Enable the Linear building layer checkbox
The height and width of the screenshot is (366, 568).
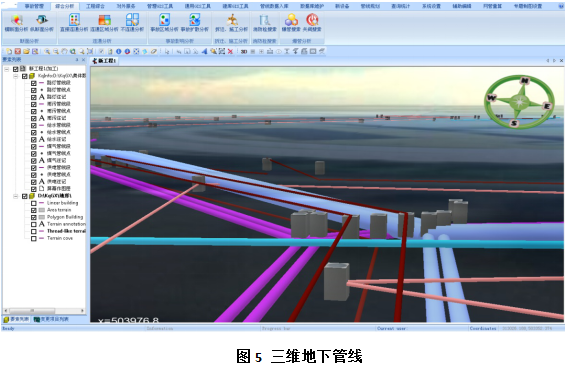[x=34, y=203]
